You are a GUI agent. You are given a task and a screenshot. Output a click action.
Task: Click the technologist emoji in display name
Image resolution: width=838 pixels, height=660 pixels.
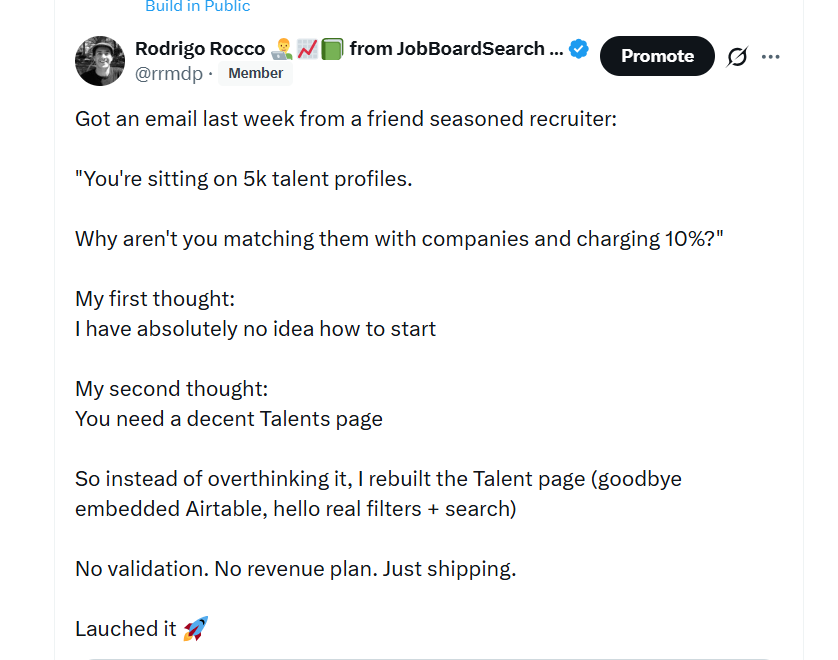(281, 49)
